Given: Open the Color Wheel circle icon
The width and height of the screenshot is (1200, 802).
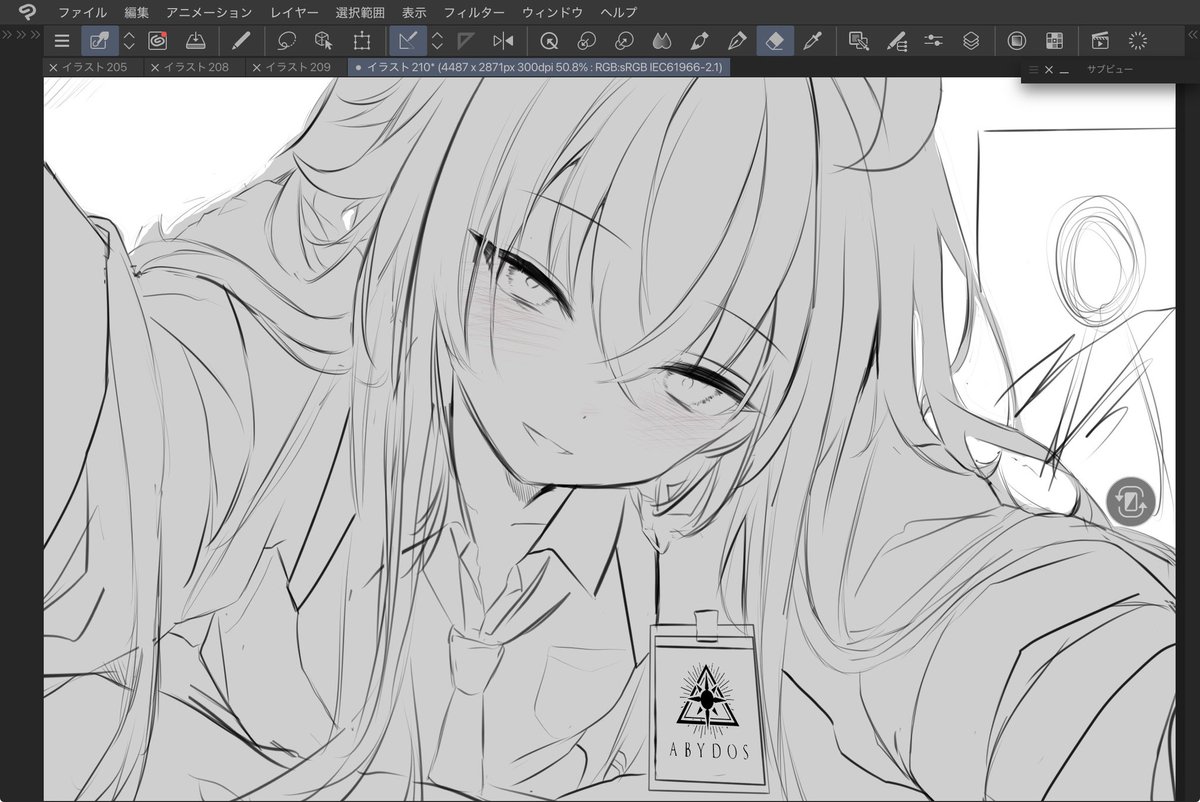Looking at the screenshot, I should 1017,41.
